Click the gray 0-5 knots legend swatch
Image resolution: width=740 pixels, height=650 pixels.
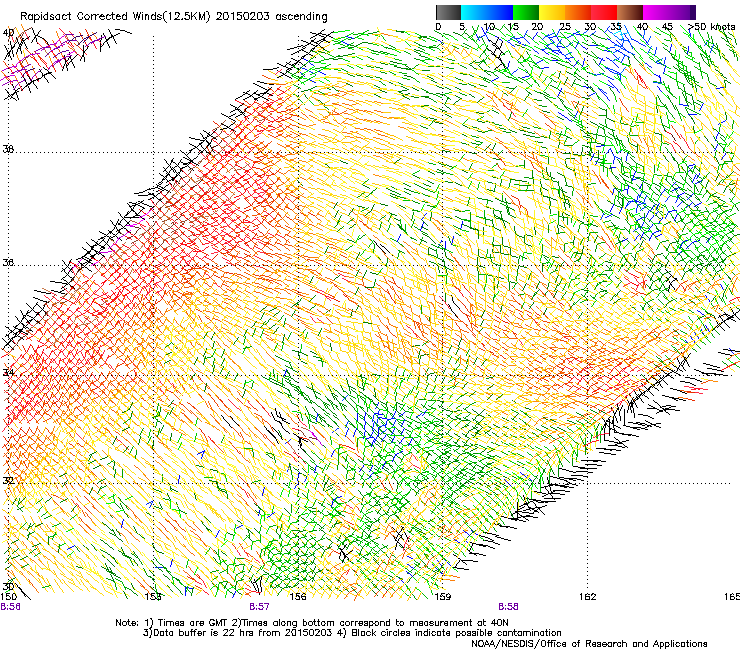(x=448, y=12)
